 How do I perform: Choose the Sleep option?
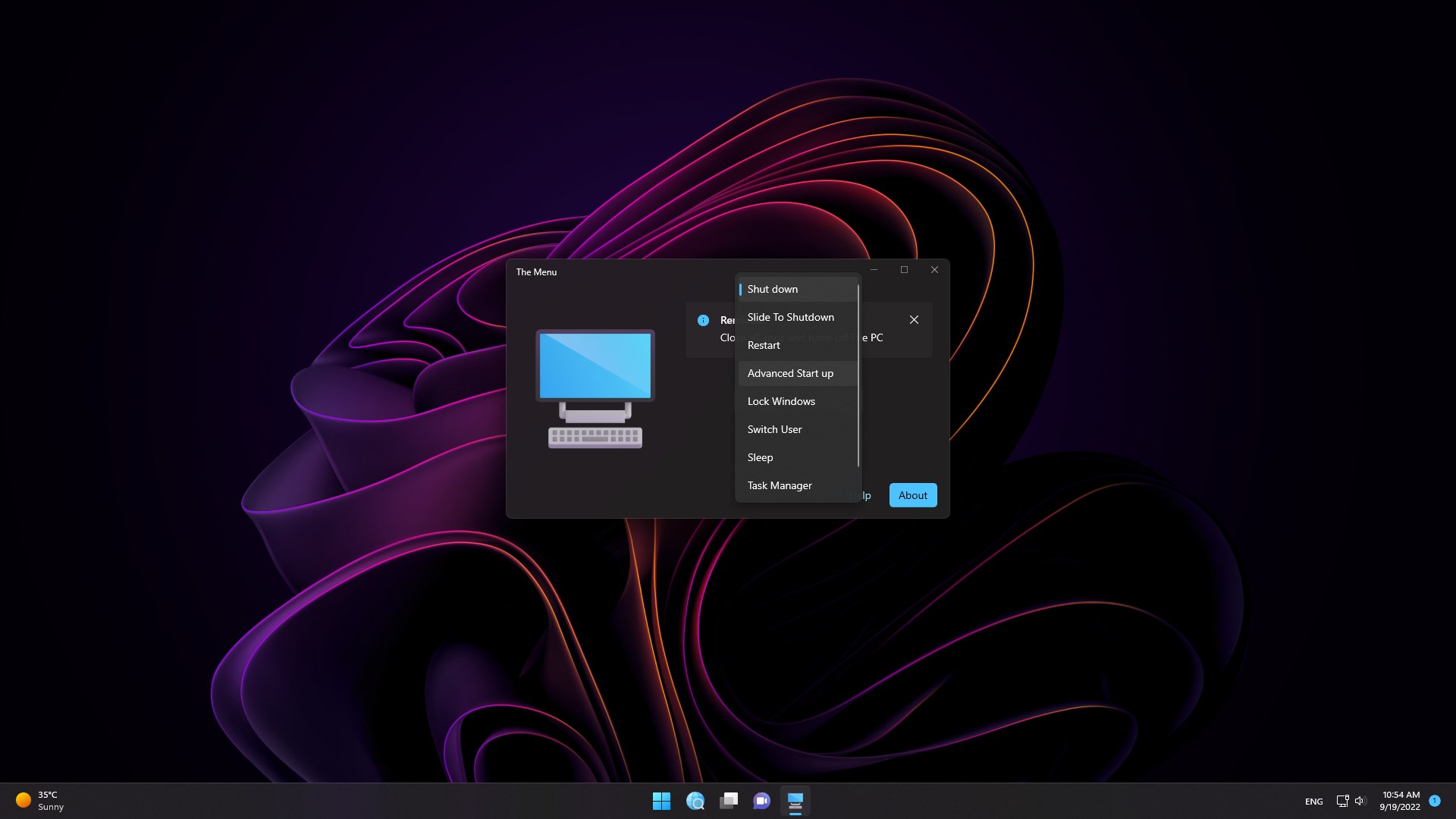pyautogui.click(x=798, y=457)
